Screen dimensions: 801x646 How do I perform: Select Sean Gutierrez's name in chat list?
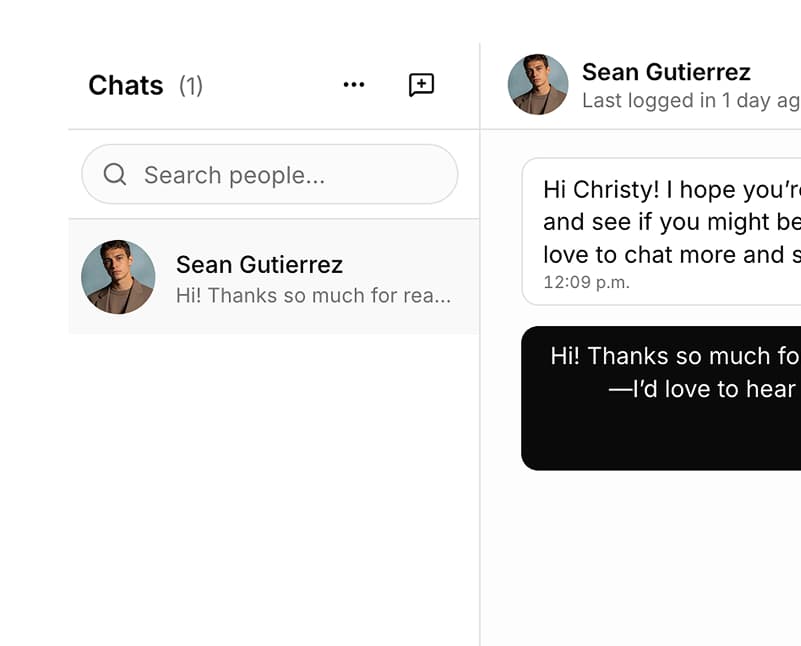(x=259, y=264)
